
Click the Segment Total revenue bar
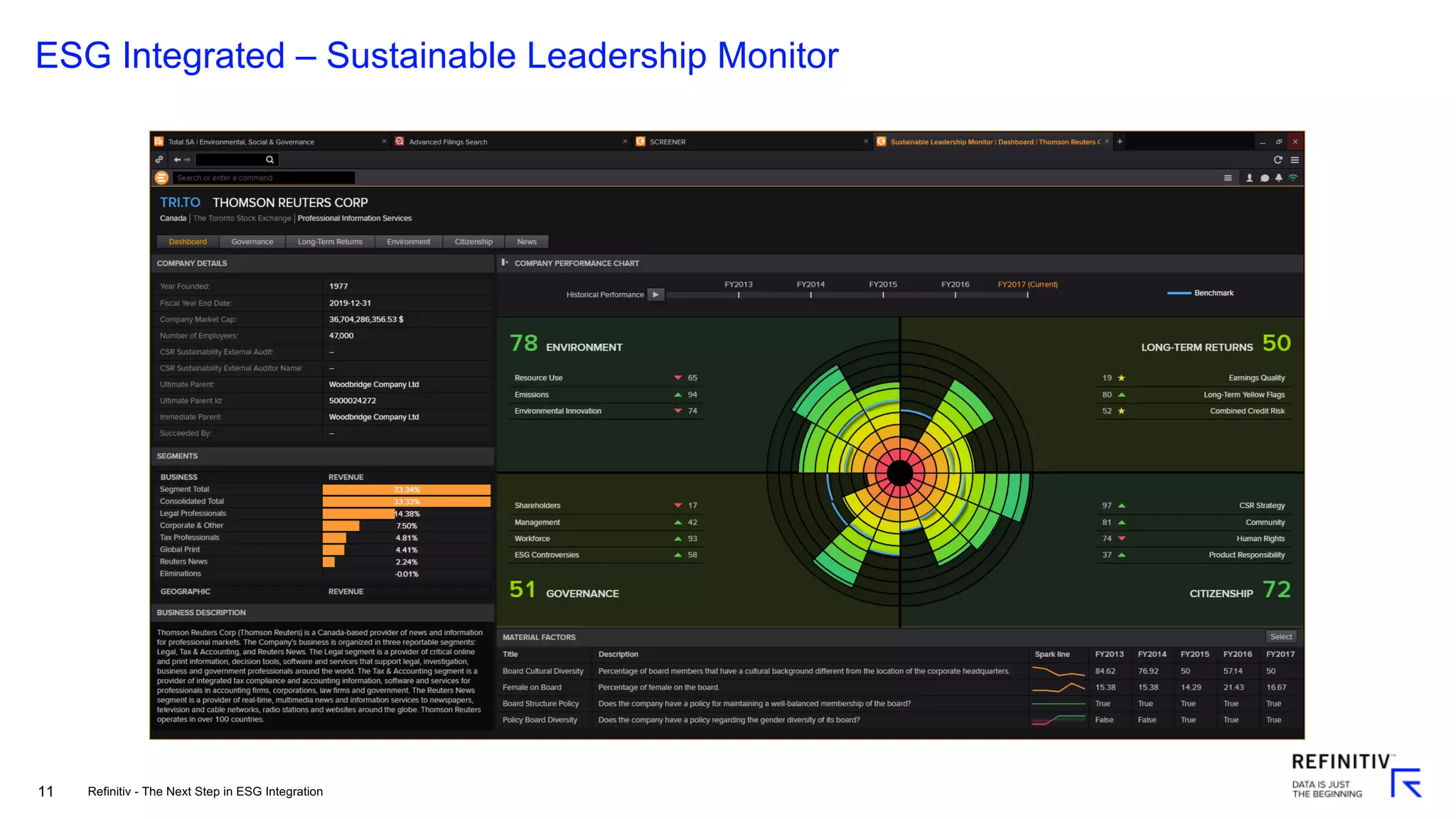click(407, 489)
